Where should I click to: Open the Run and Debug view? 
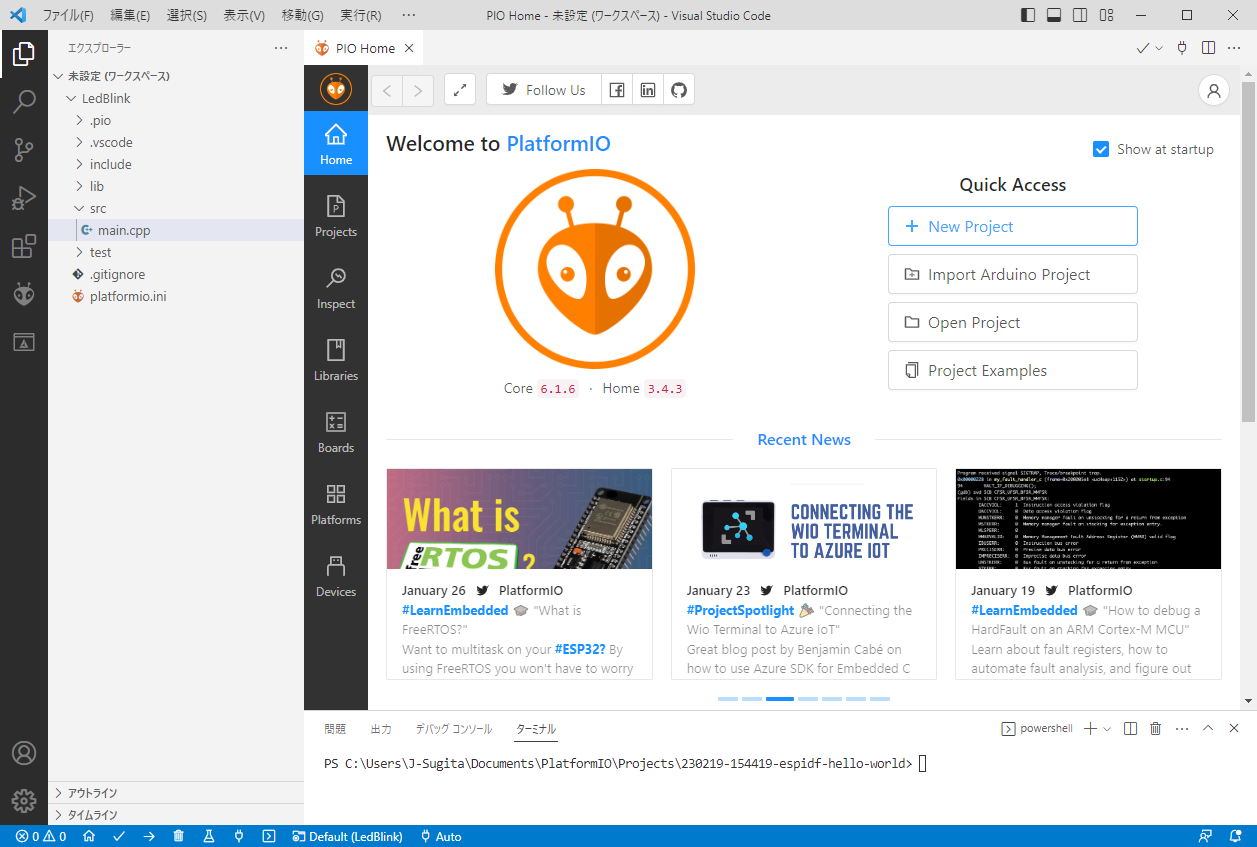(x=24, y=198)
